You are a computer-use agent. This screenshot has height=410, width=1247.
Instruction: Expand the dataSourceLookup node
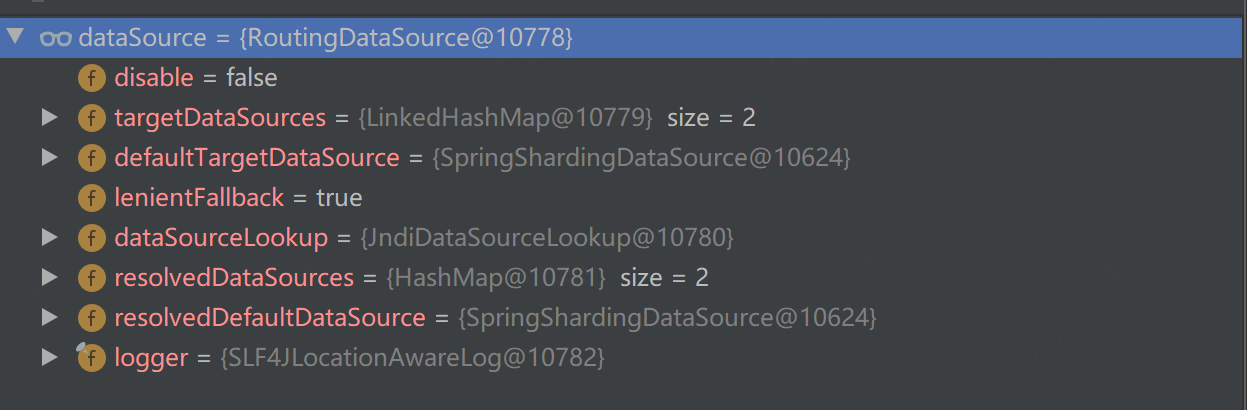[x=49, y=238]
